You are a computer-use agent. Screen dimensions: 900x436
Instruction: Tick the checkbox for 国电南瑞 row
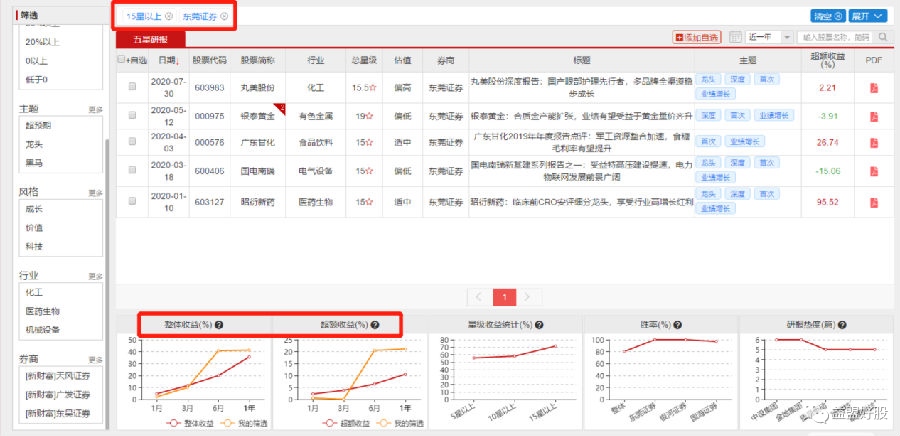coord(132,172)
